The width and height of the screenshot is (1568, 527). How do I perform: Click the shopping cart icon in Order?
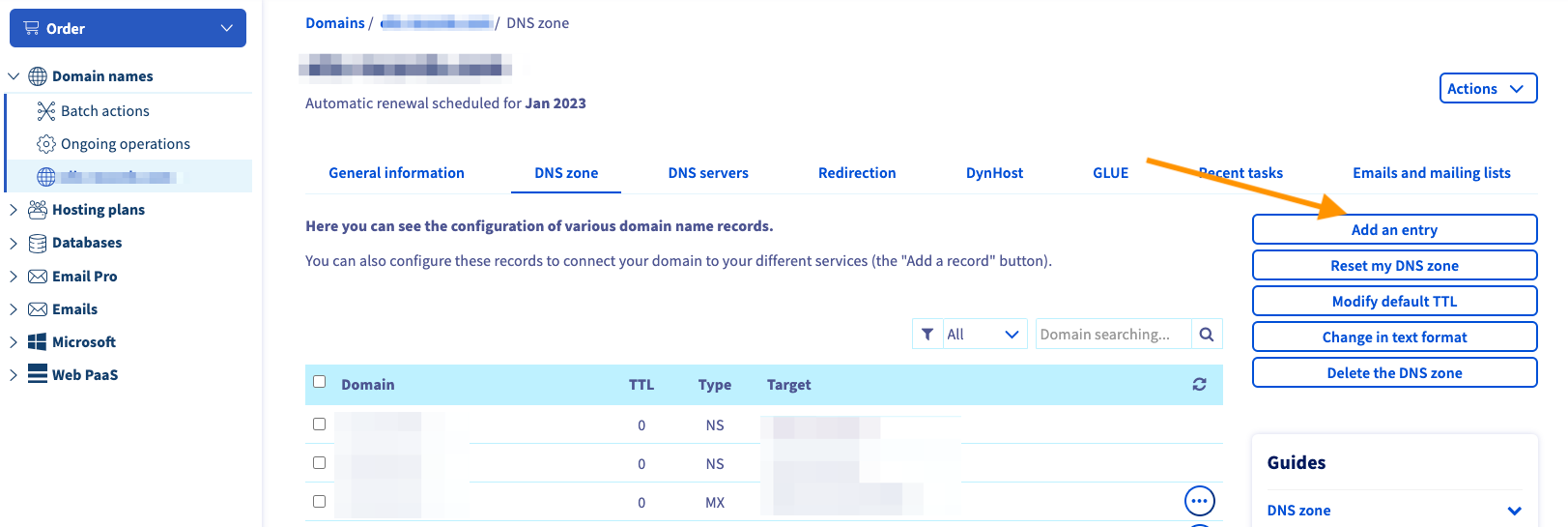pos(32,28)
